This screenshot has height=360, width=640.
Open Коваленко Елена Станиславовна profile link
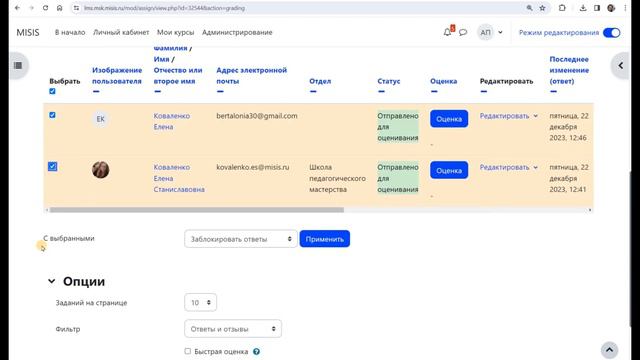pyautogui.click(x=179, y=178)
